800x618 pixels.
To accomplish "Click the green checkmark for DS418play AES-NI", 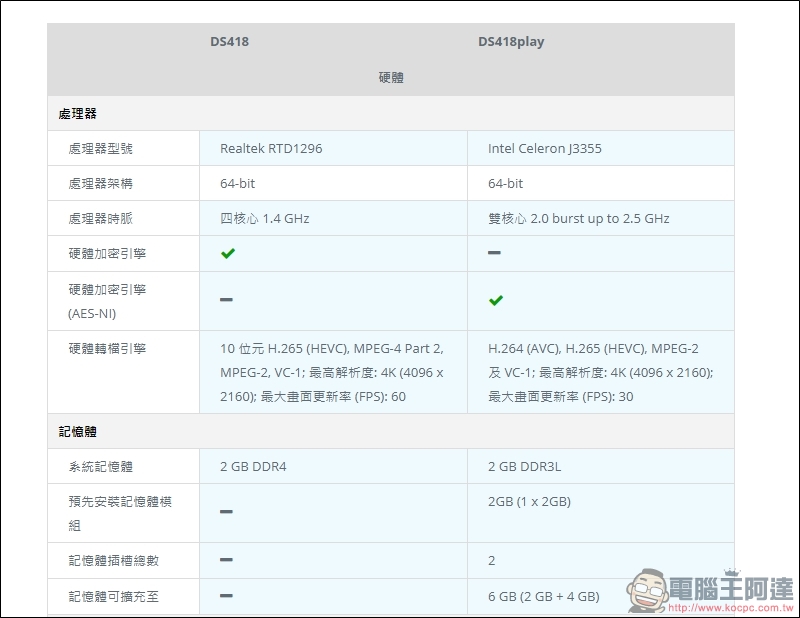I will (x=495, y=300).
